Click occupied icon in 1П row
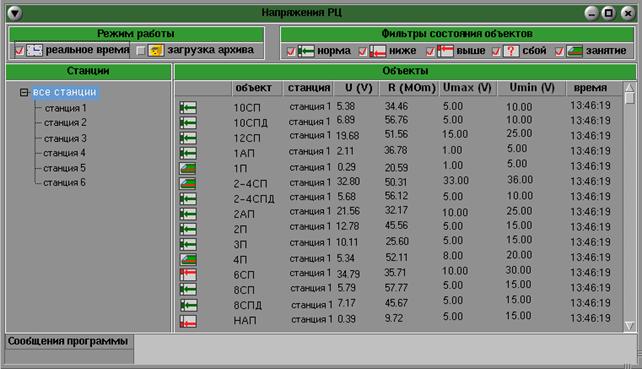642x369 pixels. 188,168
